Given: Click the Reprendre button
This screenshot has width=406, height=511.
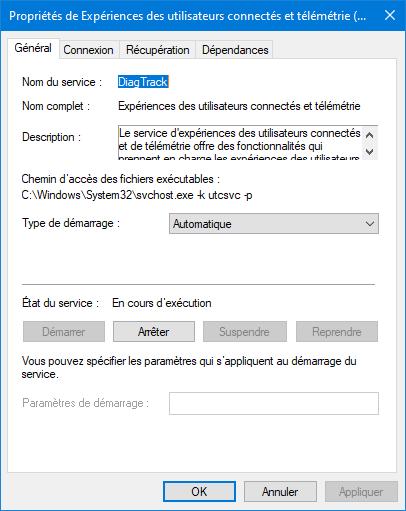Looking at the screenshot, I should click(337, 332).
